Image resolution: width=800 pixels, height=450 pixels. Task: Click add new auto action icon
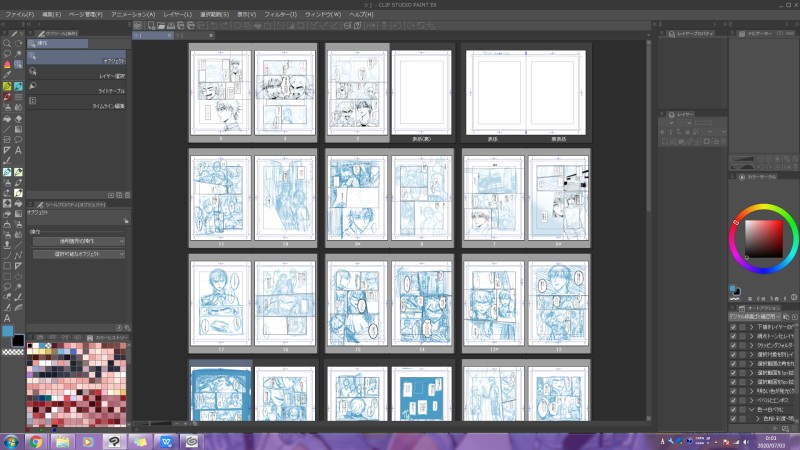(x=786, y=428)
